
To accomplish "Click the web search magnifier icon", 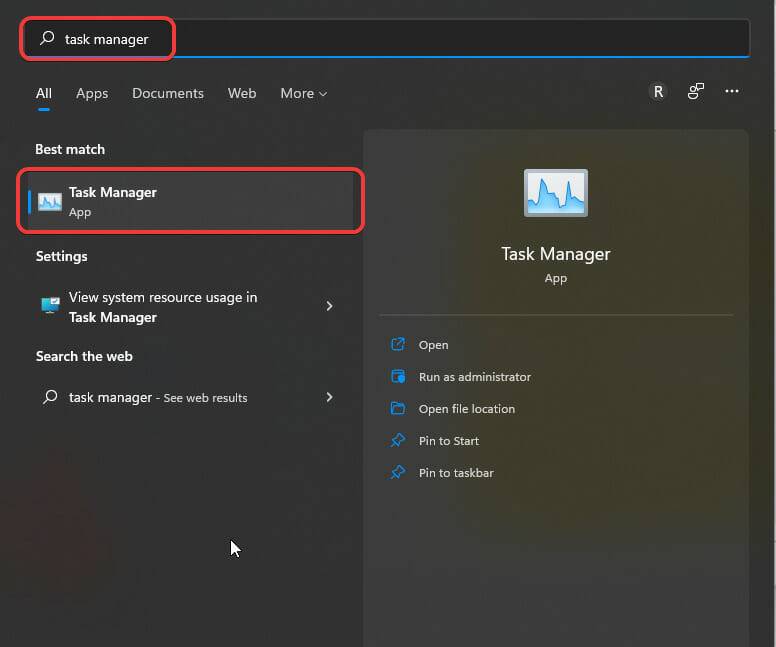I will [50, 397].
